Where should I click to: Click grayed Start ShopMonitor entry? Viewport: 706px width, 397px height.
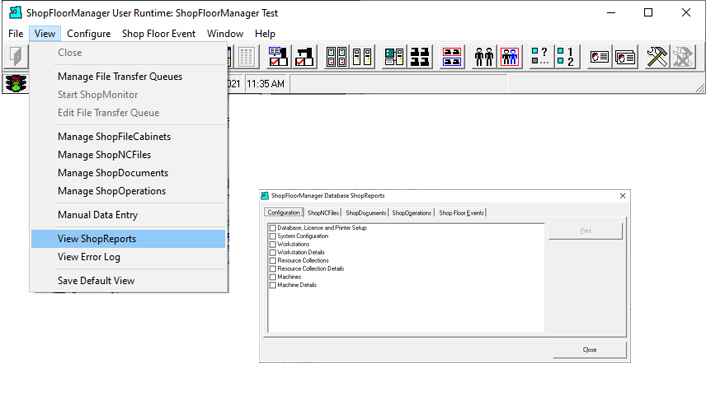128,95
